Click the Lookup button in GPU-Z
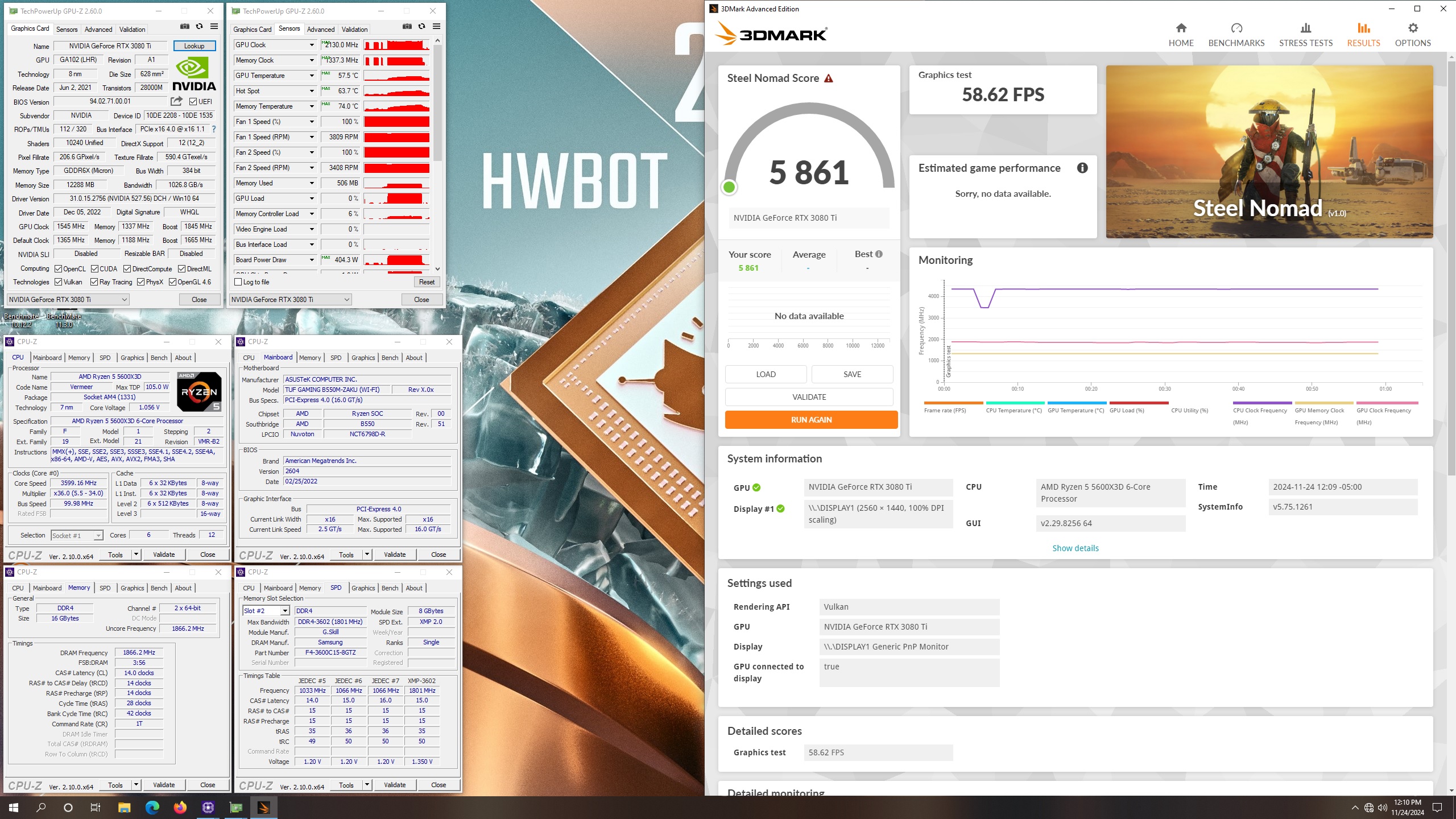The width and height of the screenshot is (1456, 819). tap(194, 46)
